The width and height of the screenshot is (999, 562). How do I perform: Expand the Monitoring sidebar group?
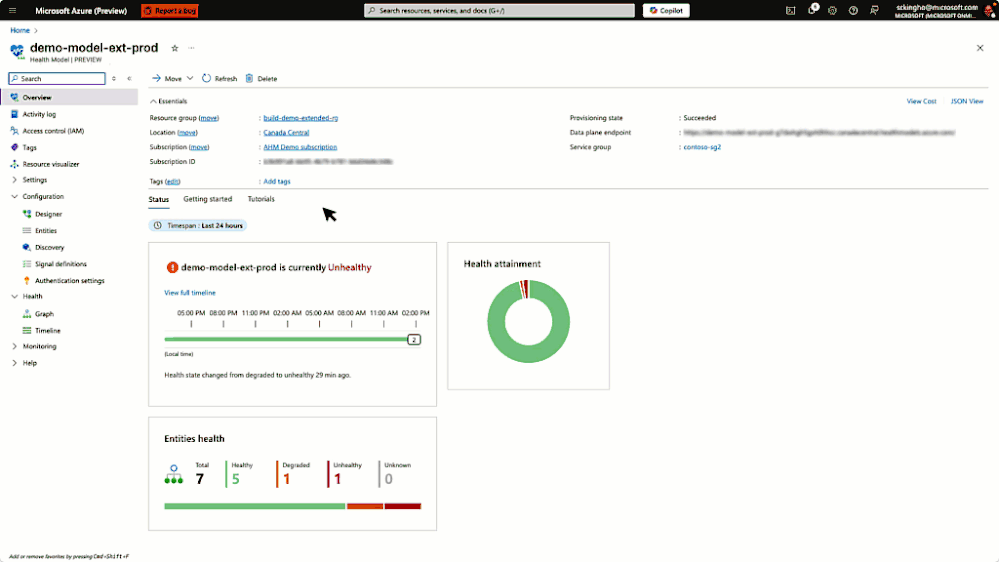[x=15, y=346]
